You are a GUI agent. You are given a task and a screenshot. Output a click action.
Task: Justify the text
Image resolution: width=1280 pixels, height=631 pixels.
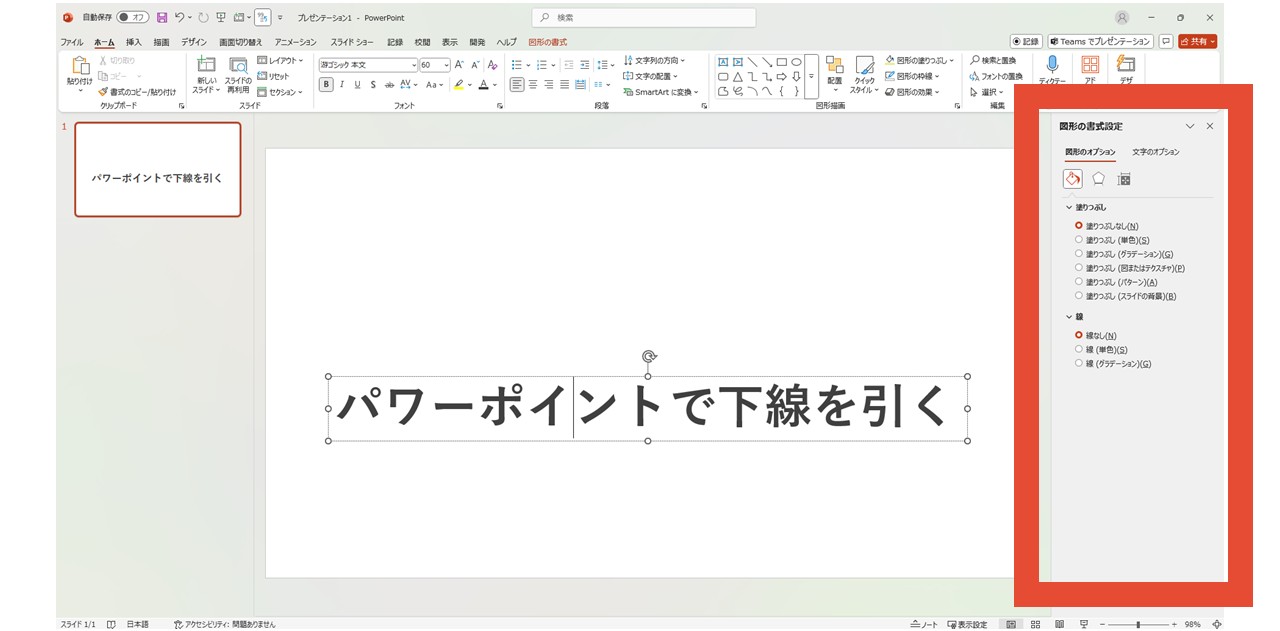[x=565, y=85]
